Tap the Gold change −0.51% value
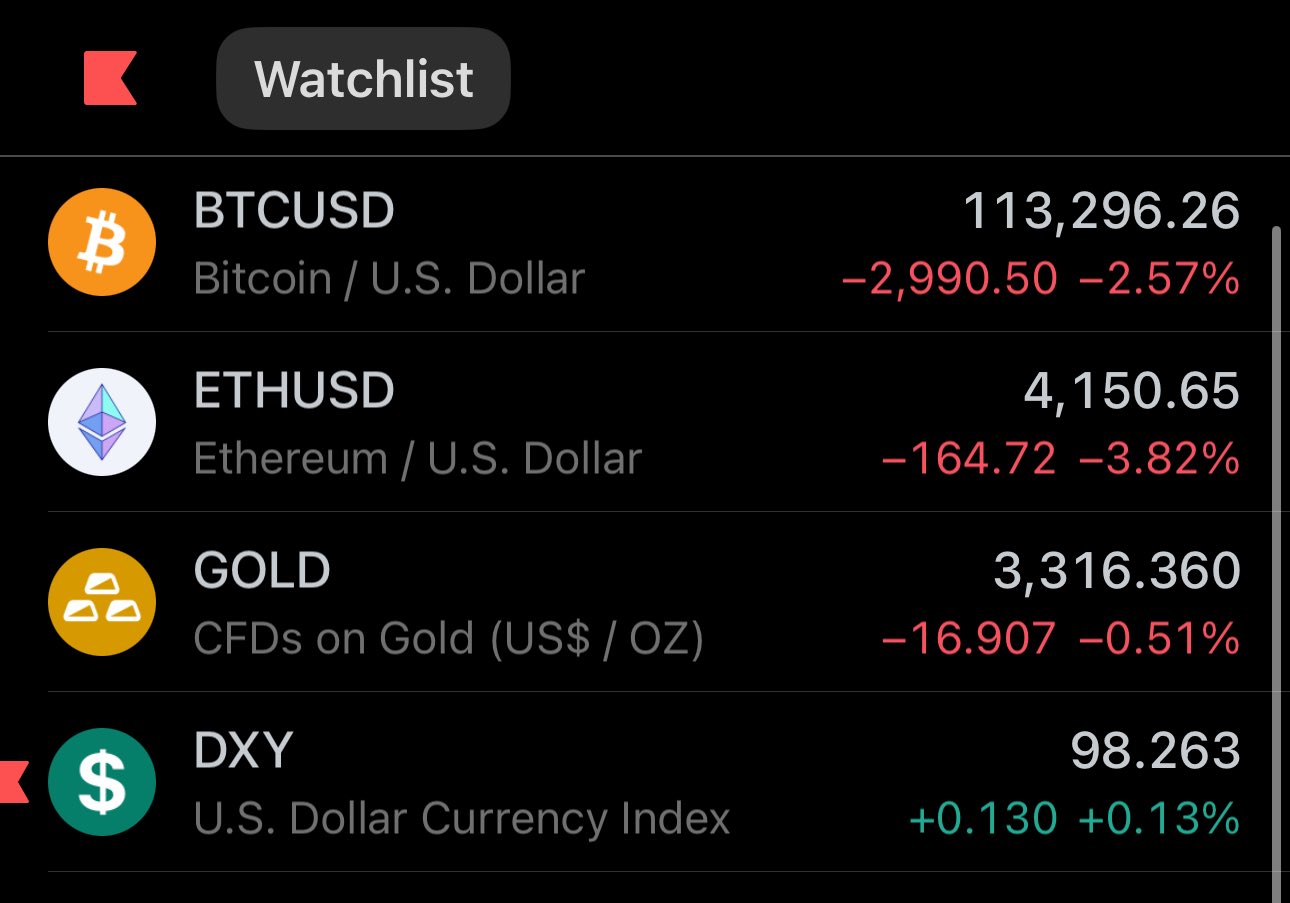 (1160, 639)
